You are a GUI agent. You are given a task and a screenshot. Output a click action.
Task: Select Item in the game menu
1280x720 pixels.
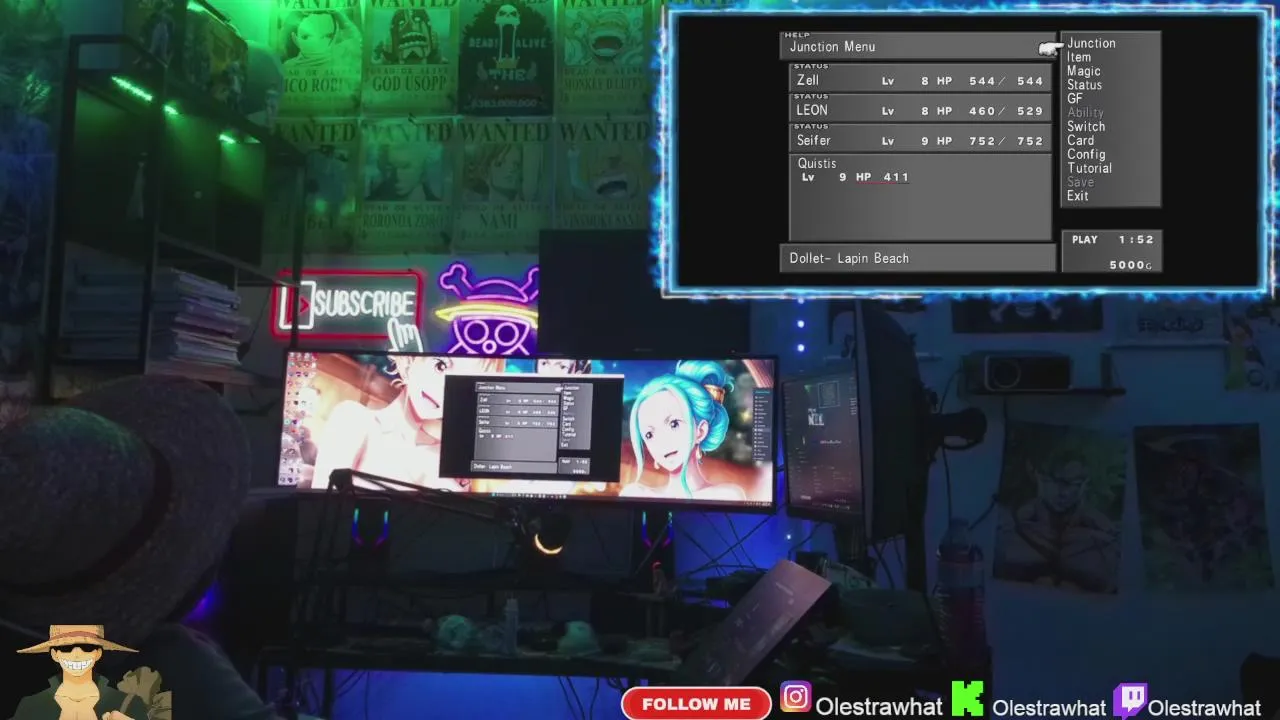click(1079, 57)
